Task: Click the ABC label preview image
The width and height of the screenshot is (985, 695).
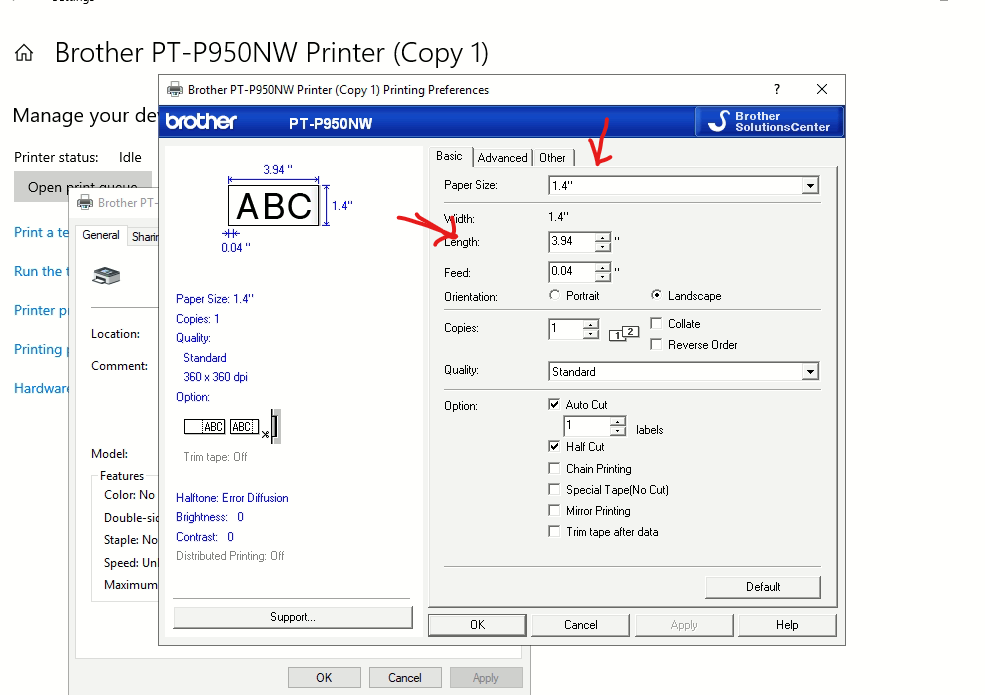Action: click(274, 205)
